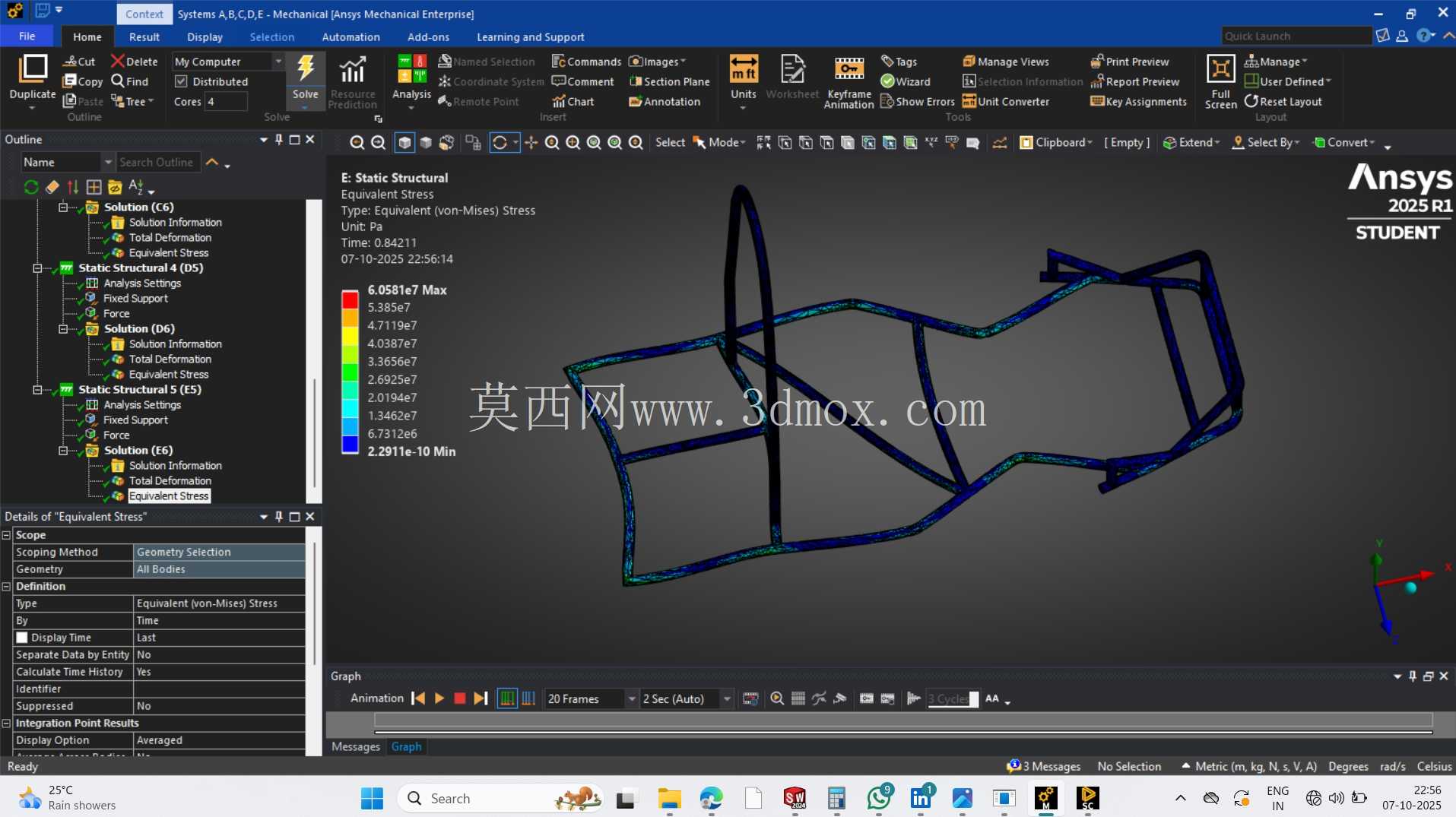Open the Clipboard dropdown
The height and width of the screenshot is (817, 1456).
(x=1056, y=142)
